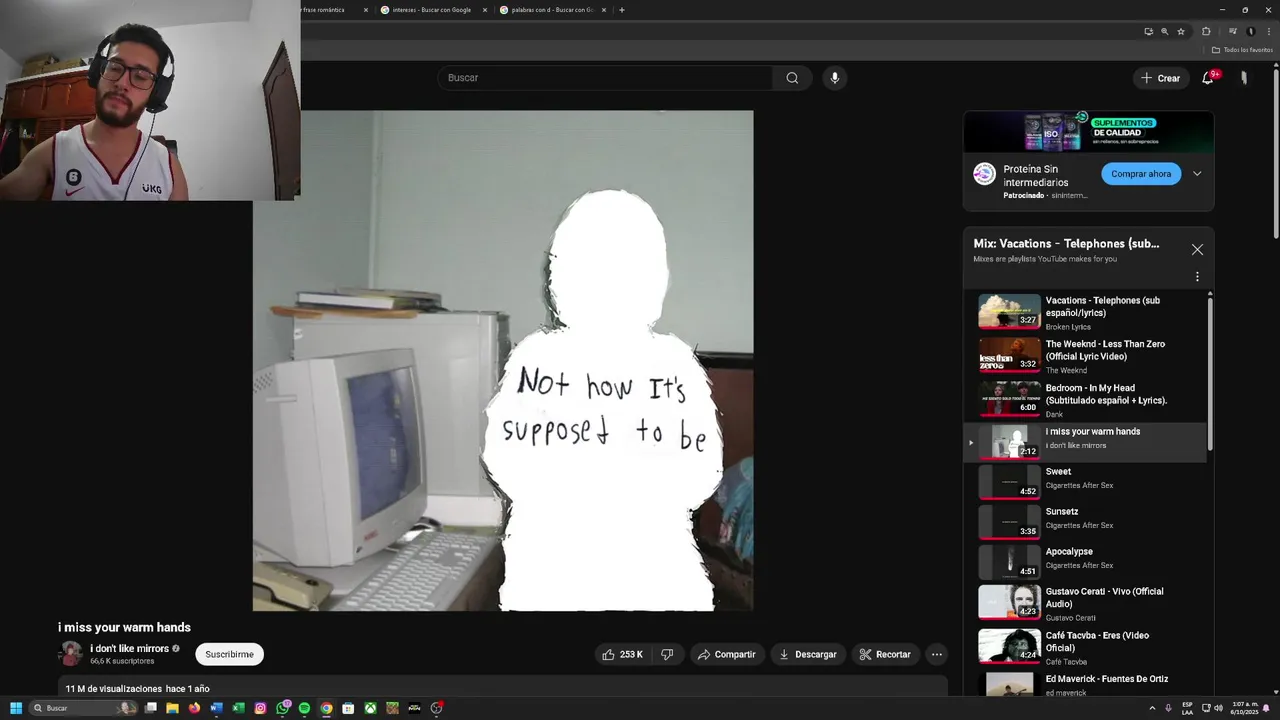Close the Mix playlist panel
Image resolution: width=1280 pixels, height=720 pixels.
click(x=1197, y=250)
